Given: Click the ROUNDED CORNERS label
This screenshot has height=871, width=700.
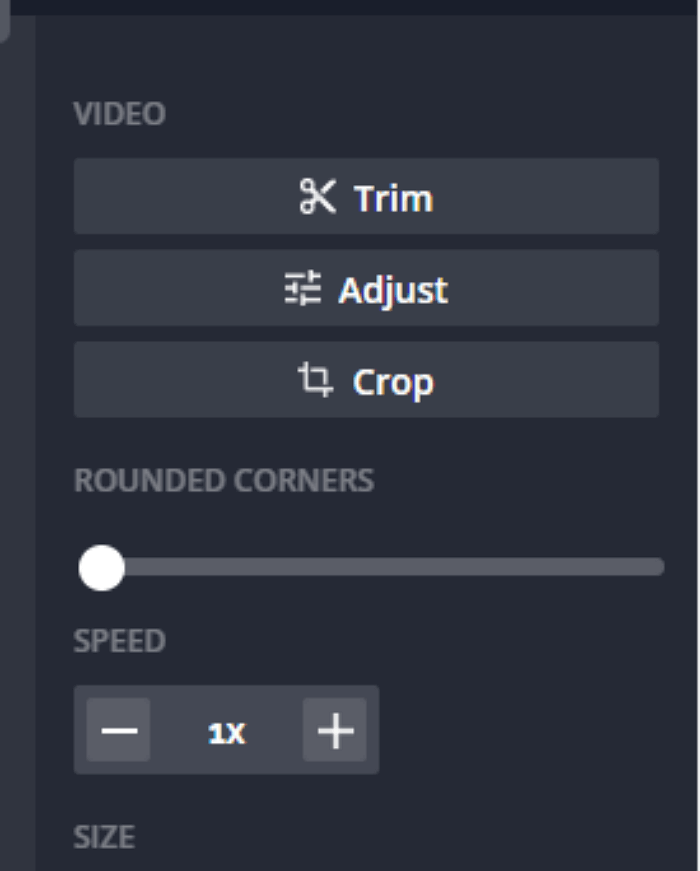Looking at the screenshot, I should point(224,481).
